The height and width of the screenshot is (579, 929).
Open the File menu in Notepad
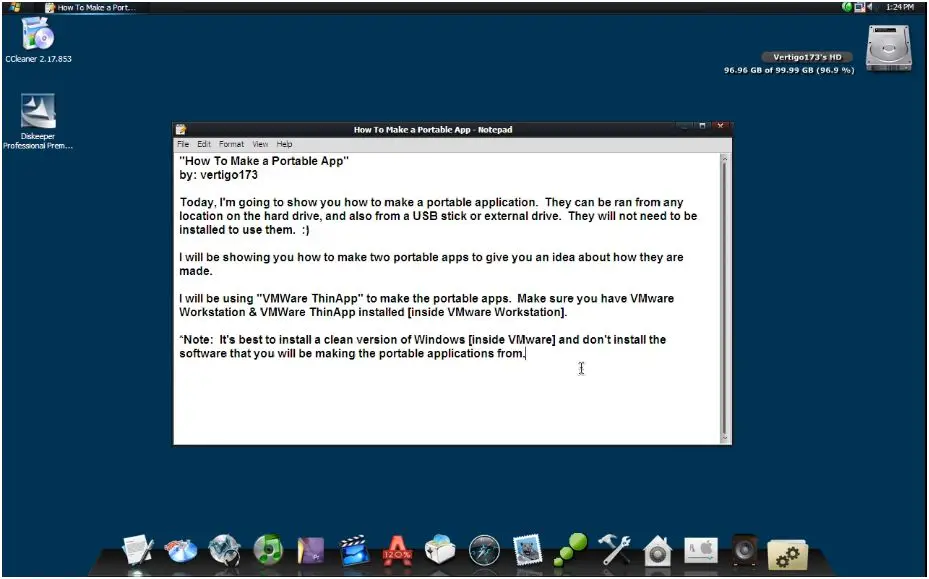[183, 144]
